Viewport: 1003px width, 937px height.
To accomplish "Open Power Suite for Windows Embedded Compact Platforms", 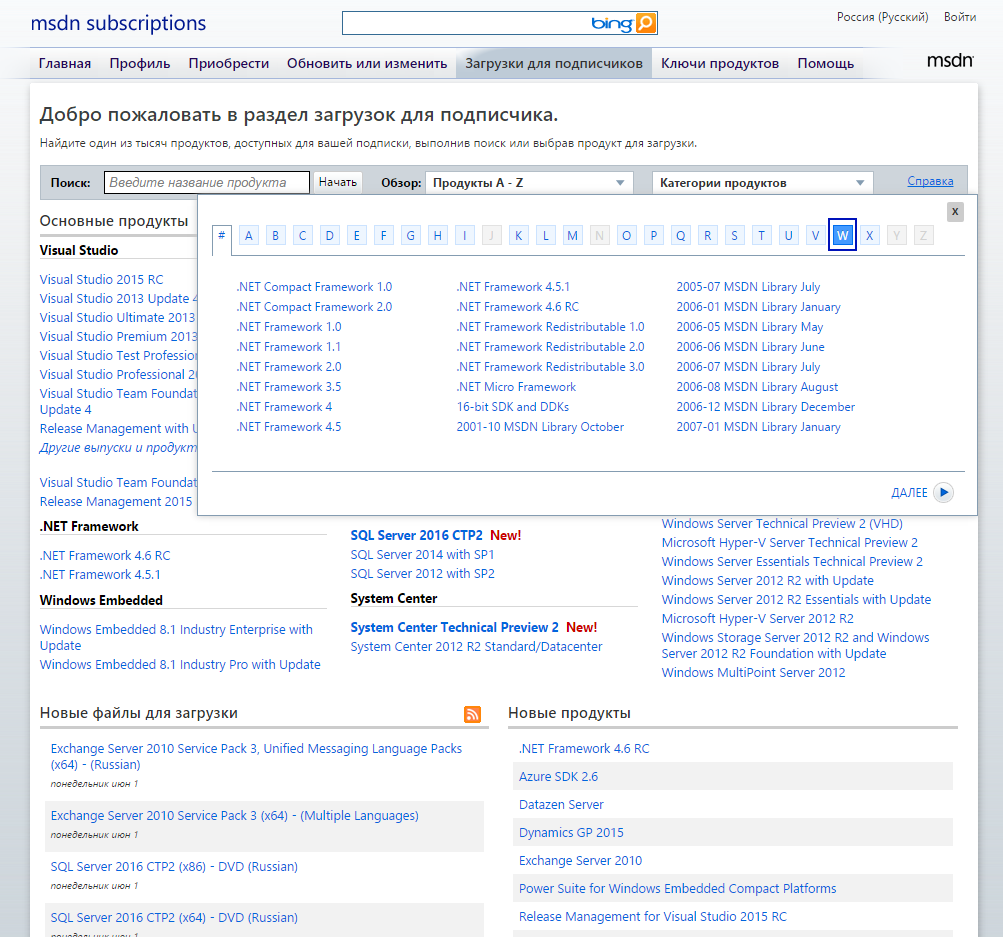I will coord(677,888).
